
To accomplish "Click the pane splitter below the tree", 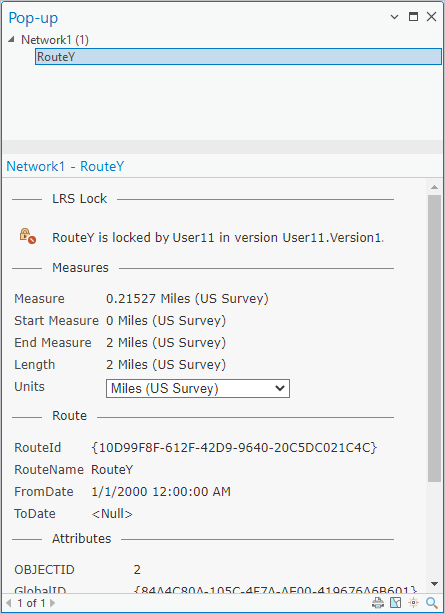I will pos(222,147).
